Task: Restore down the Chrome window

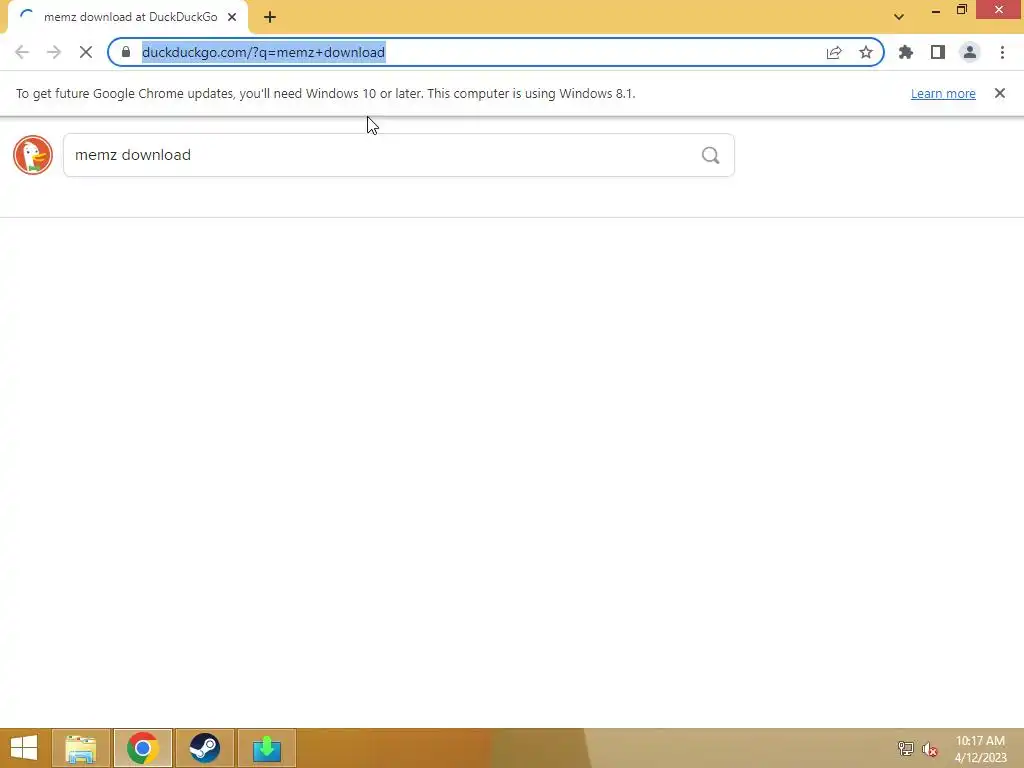Action: coord(962,10)
